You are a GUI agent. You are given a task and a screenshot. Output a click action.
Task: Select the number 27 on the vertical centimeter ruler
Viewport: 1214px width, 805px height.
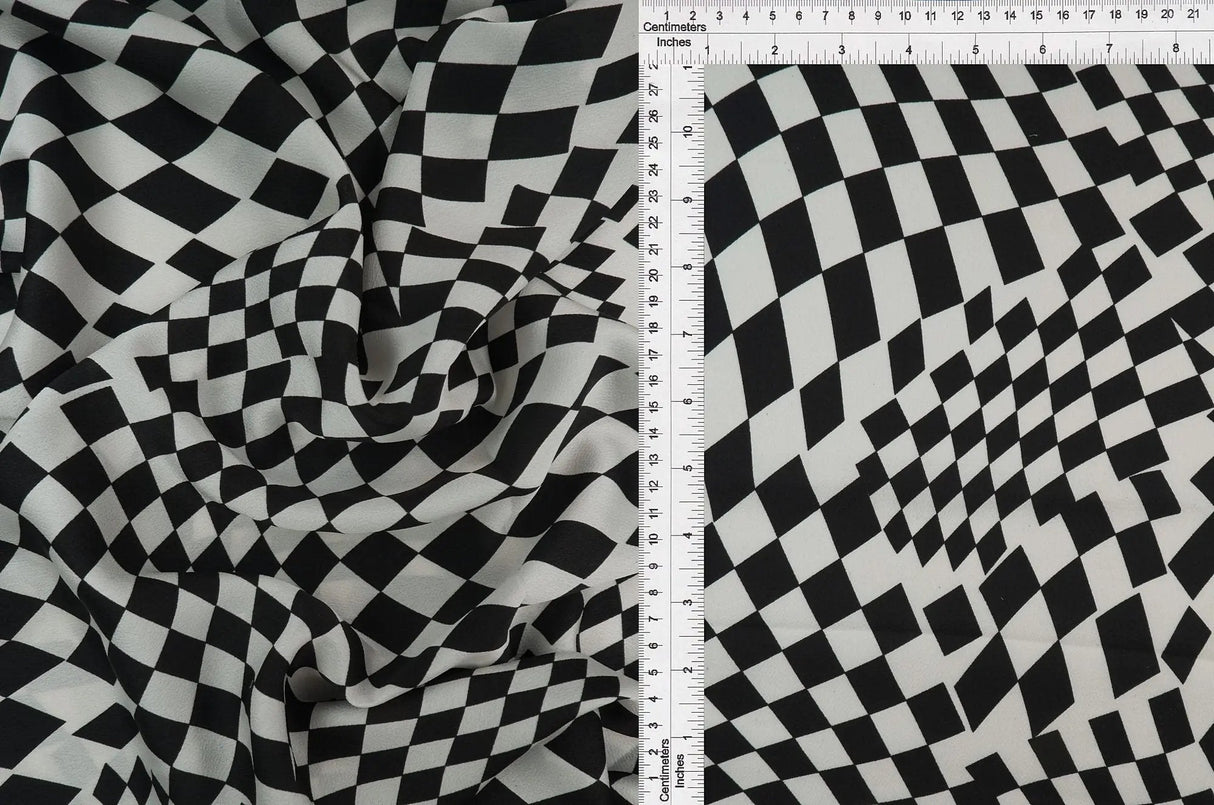click(x=651, y=90)
